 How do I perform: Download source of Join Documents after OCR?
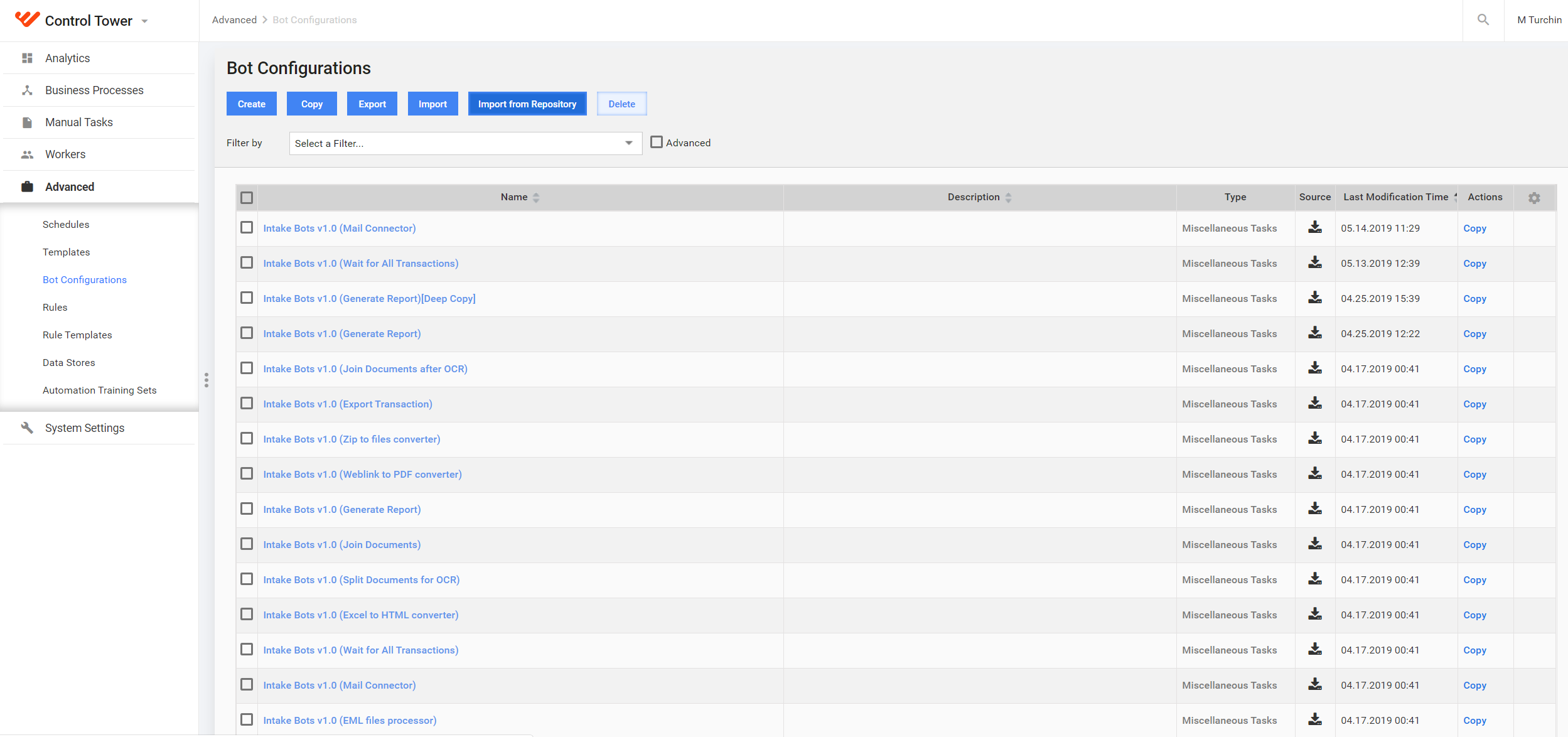[x=1315, y=368]
